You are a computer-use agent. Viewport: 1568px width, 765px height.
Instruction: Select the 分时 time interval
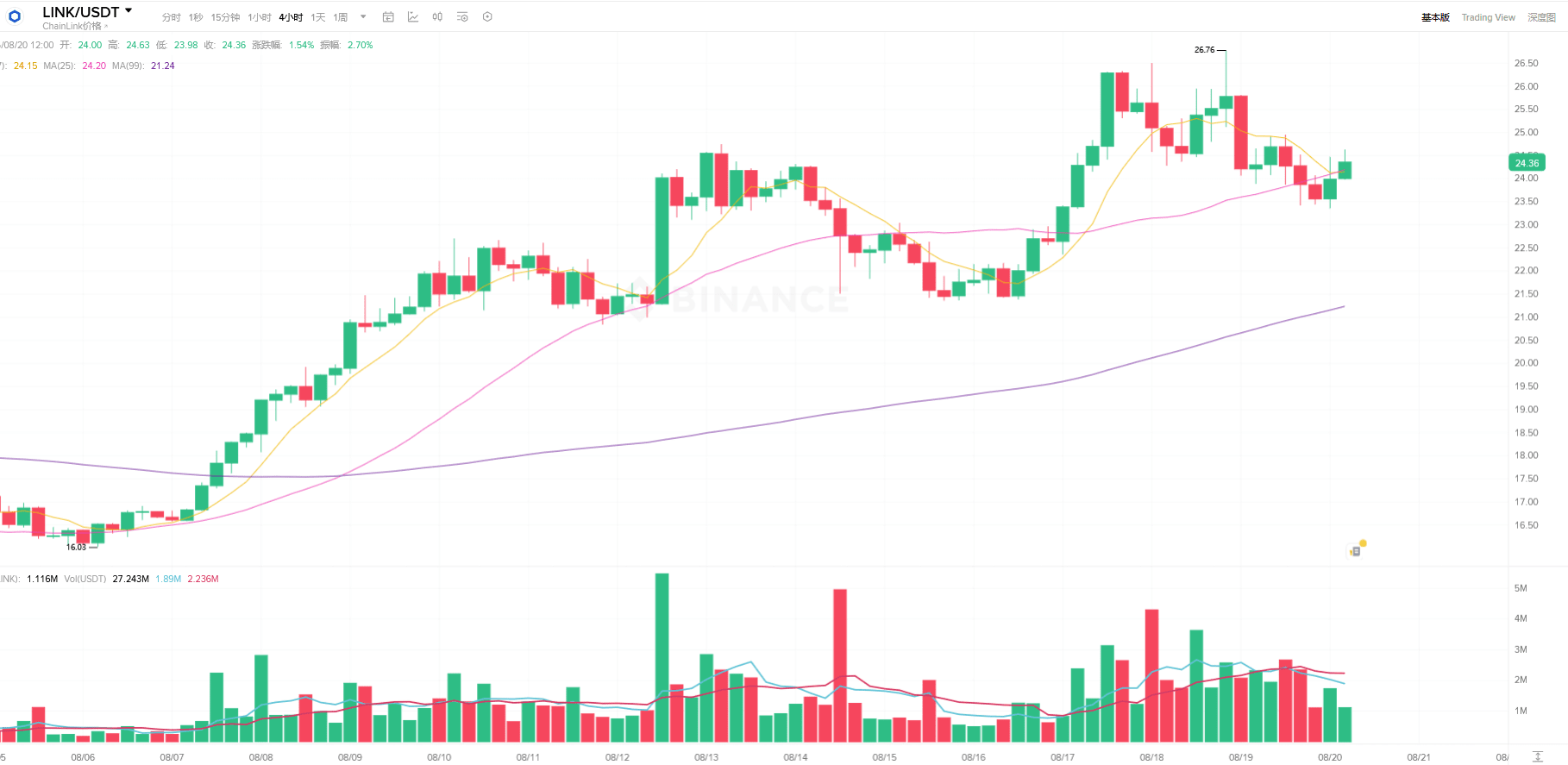(171, 17)
